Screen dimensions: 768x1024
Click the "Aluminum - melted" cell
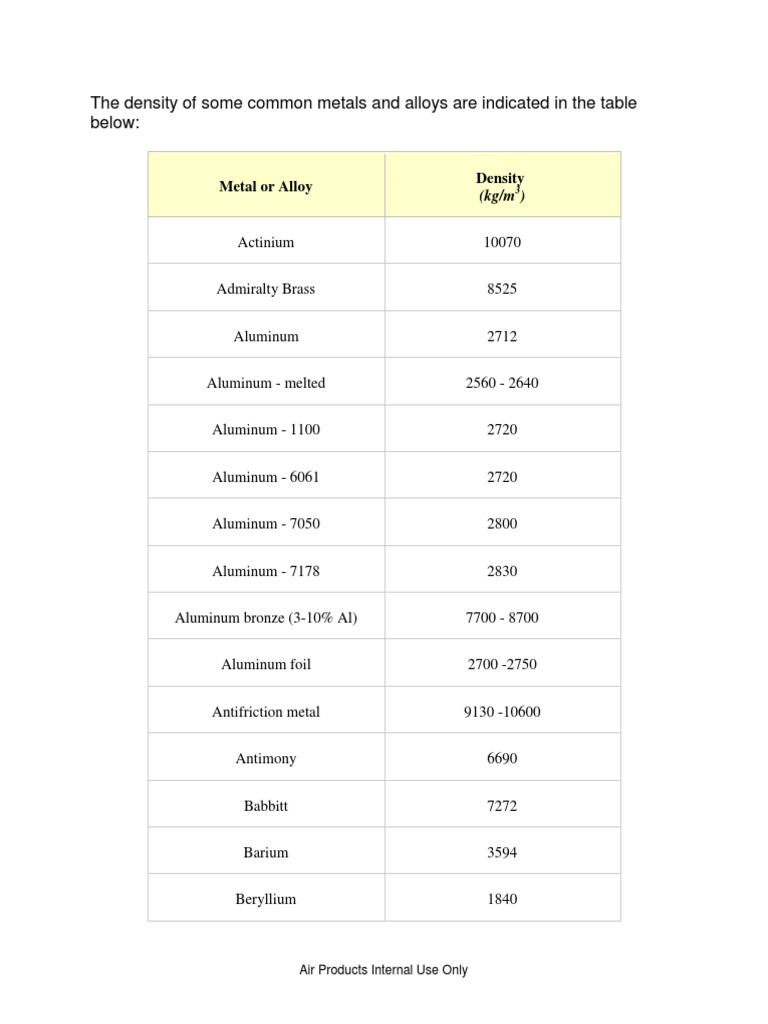pos(266,383)
